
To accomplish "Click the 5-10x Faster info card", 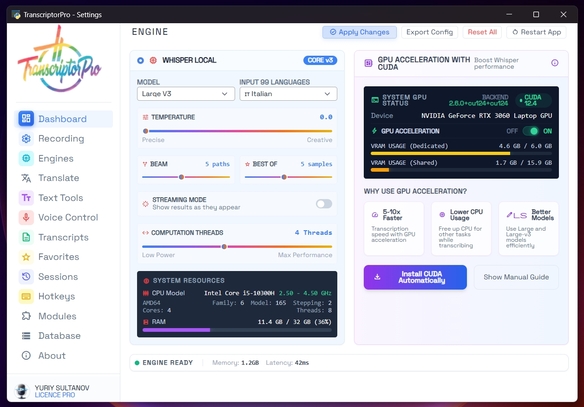I will (x=394, y=229).
